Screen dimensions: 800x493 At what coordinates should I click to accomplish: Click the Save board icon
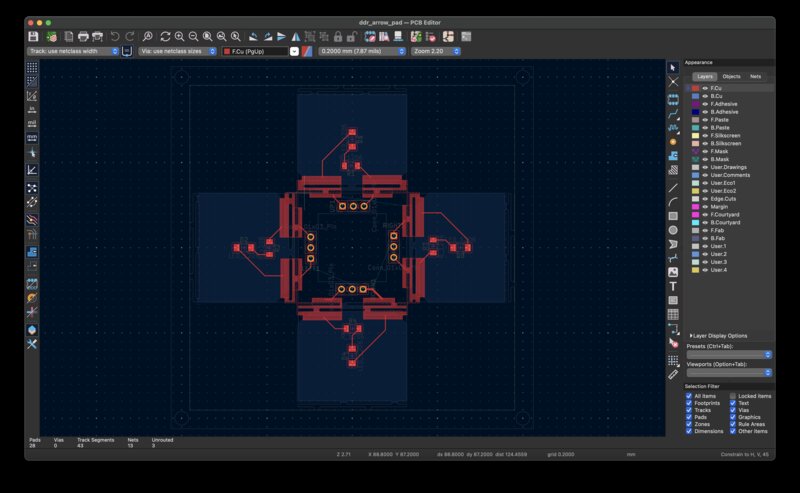pos(33,37)
